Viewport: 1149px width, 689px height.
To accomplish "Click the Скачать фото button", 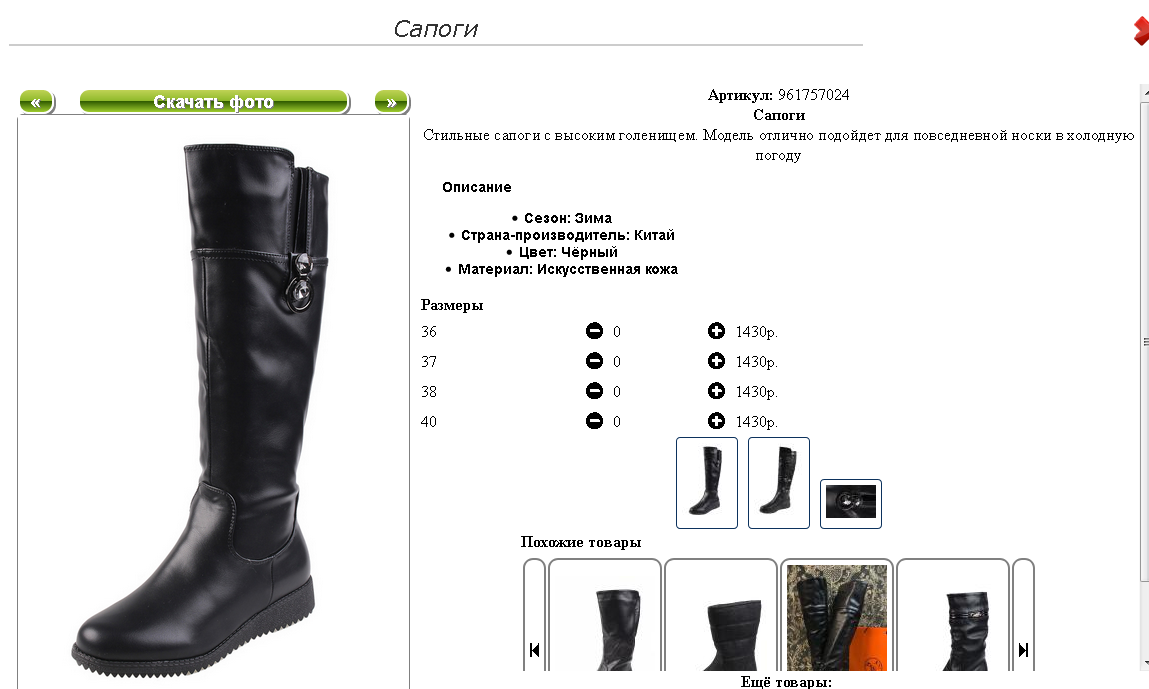I will (214, 102).
